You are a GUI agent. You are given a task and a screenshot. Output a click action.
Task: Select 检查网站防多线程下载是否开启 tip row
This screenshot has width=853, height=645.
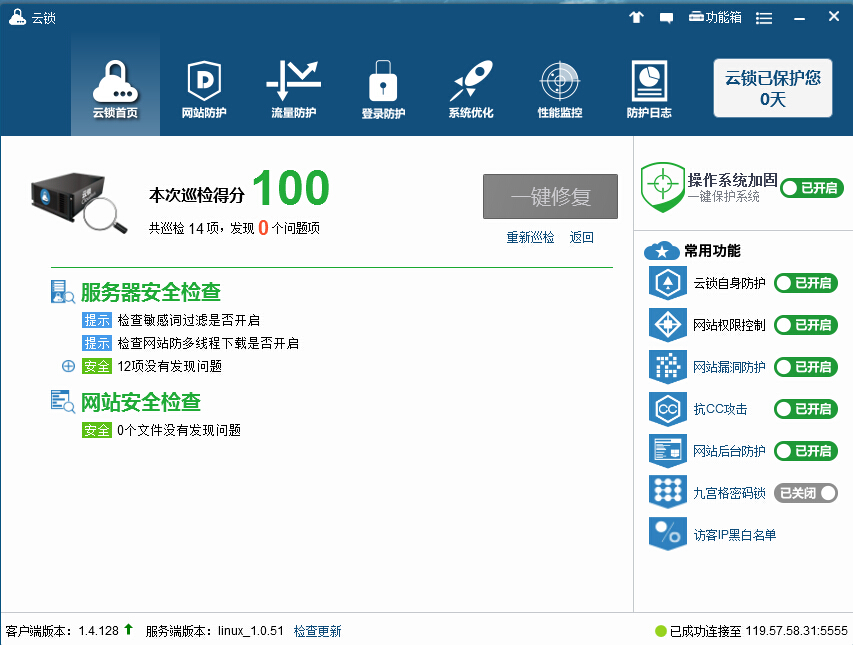click(x=190, y=343)
